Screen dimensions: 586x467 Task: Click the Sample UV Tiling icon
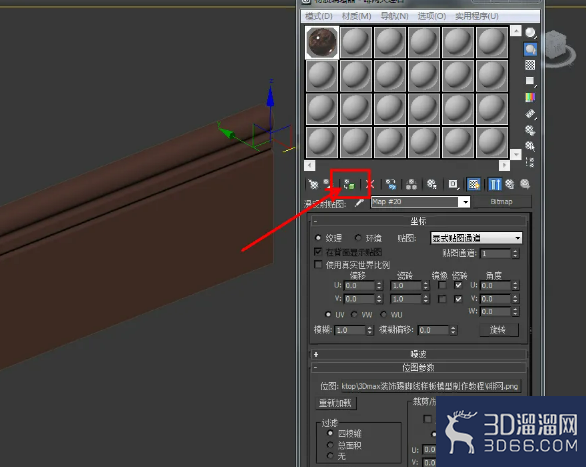(530, 81)
